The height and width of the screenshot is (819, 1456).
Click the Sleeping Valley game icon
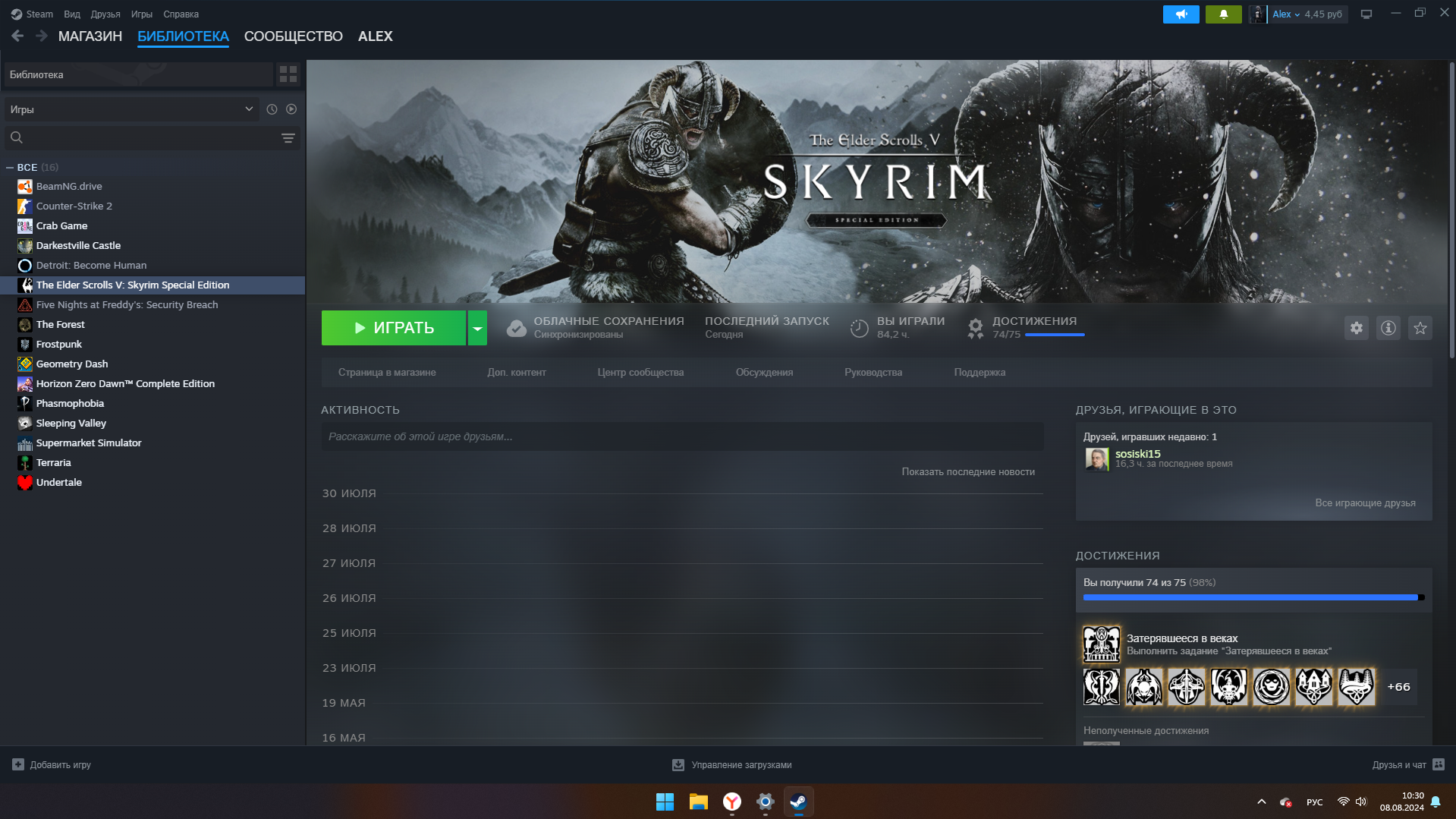point(25,423)
